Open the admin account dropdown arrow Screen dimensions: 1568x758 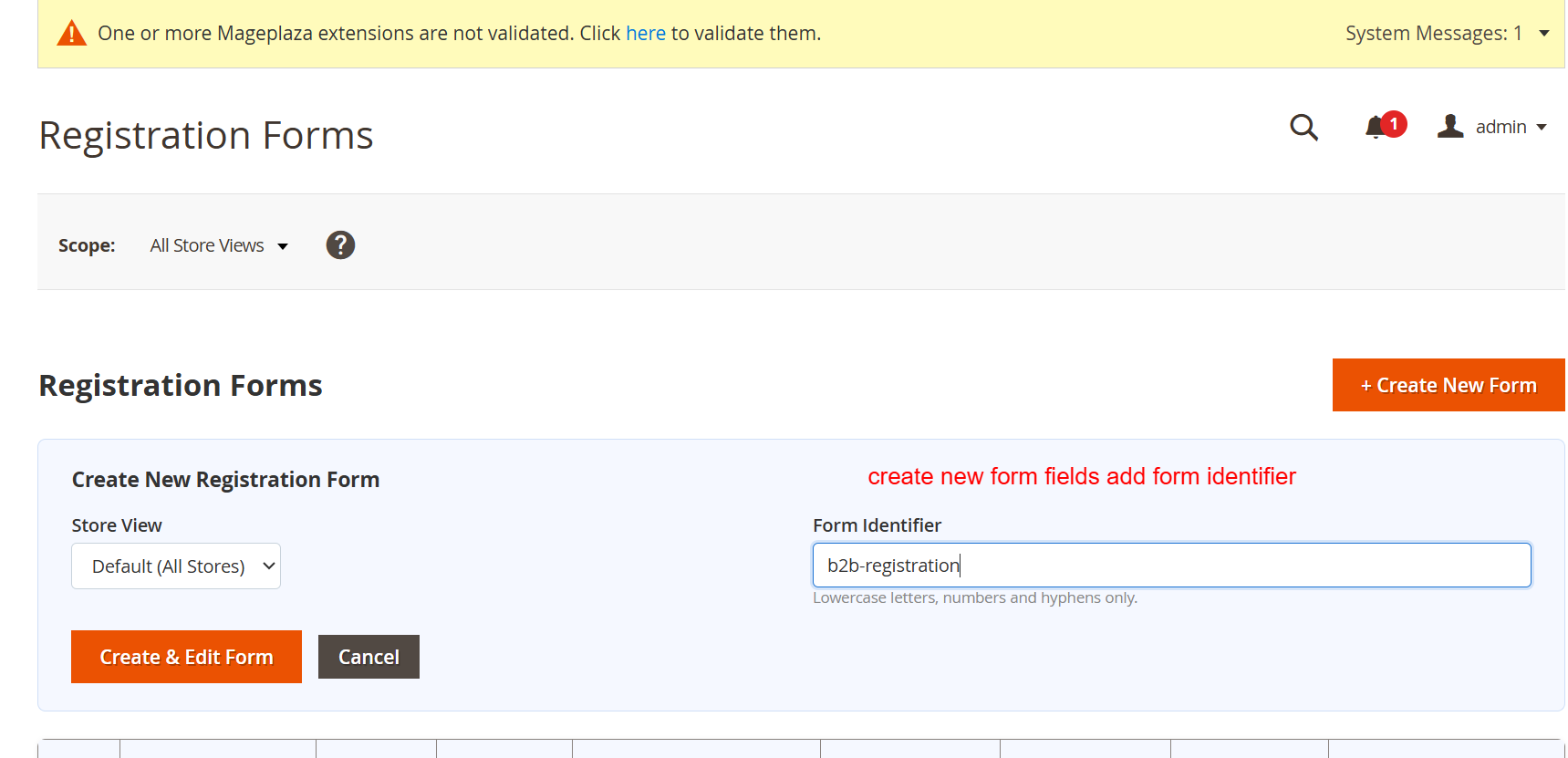1542,128
